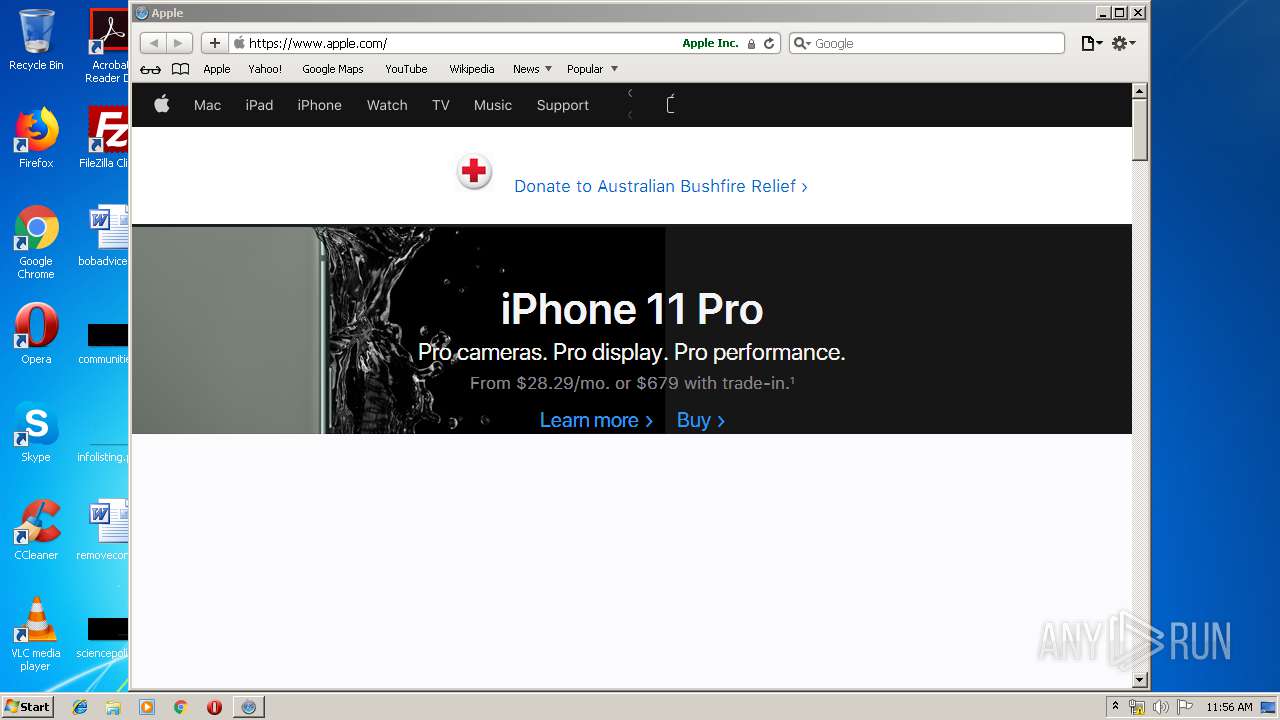Expand the News bookmarks folder
This screenshot has width=1280, height=720.
pos(532,69)
